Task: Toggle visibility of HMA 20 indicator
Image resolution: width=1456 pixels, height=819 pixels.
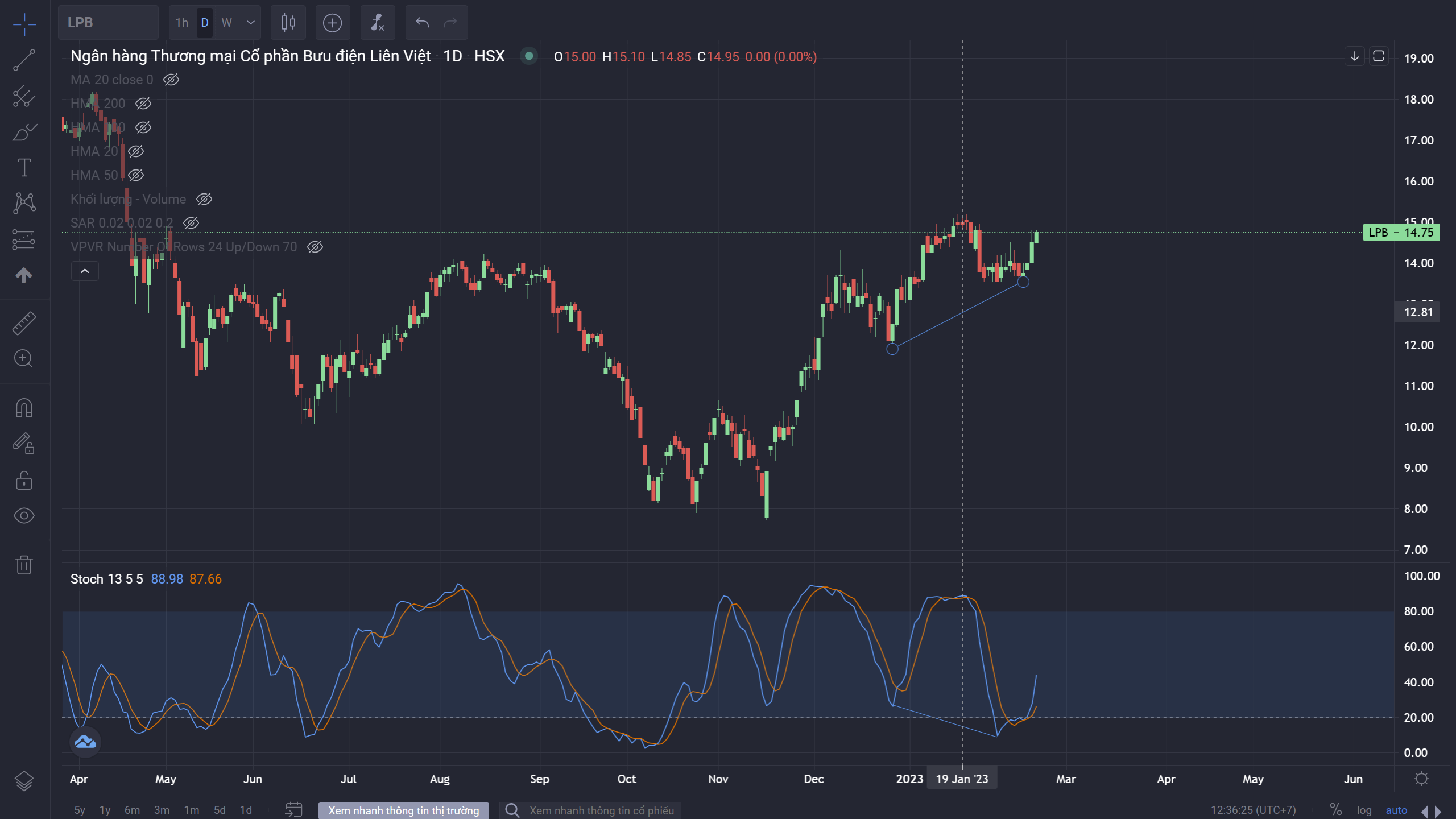Action: tap(136, 151)
